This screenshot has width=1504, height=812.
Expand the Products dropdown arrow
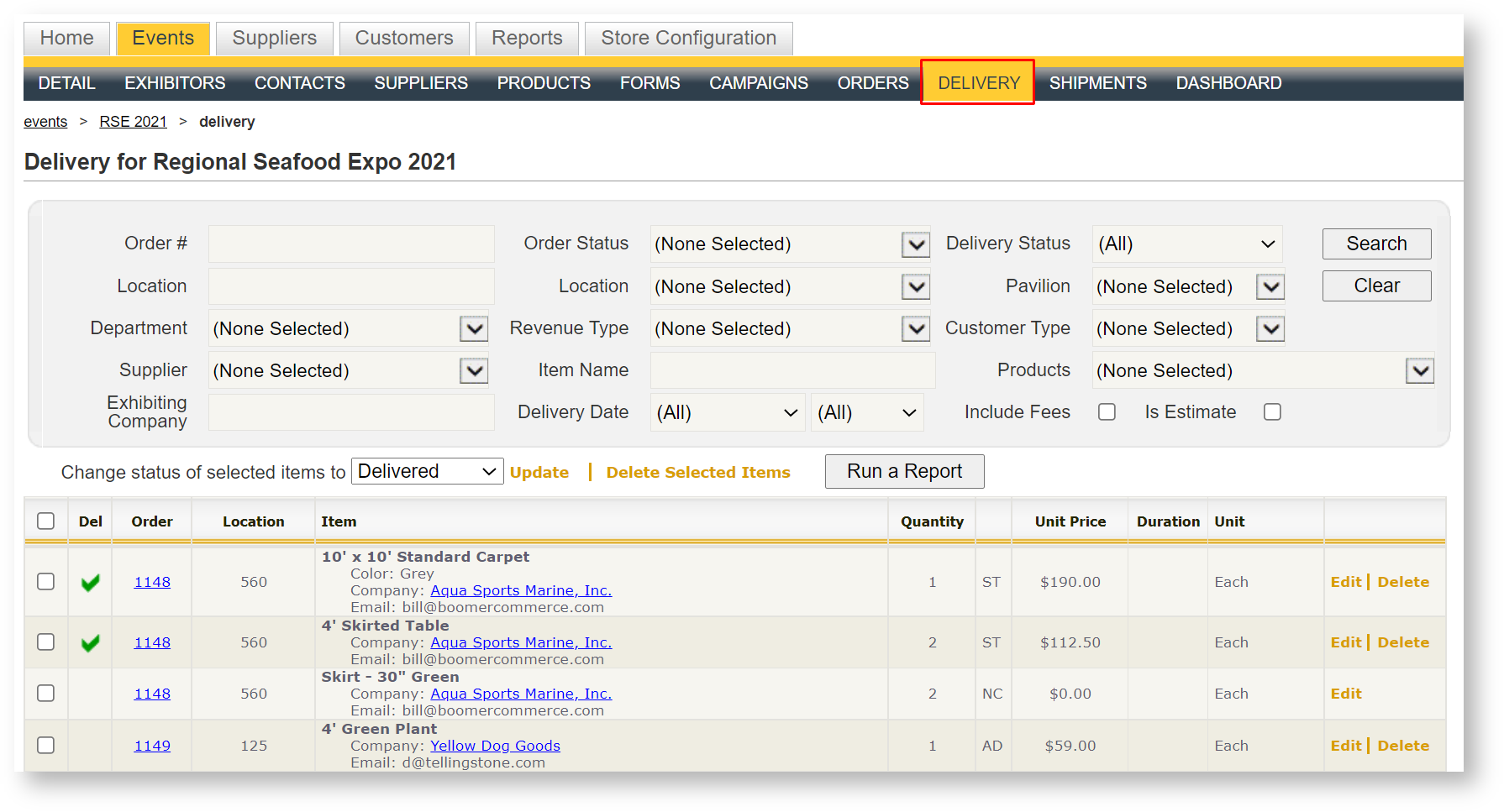click(x=1419, y=371)
